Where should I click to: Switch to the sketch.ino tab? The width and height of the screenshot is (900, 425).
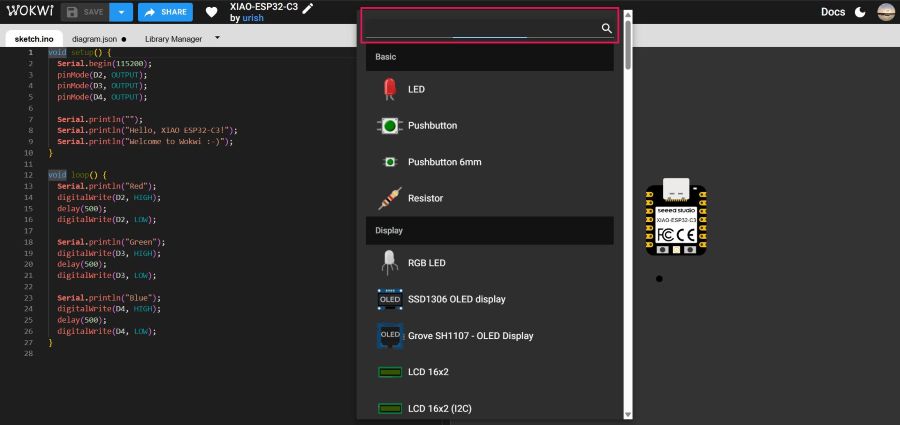click(34, 39)
